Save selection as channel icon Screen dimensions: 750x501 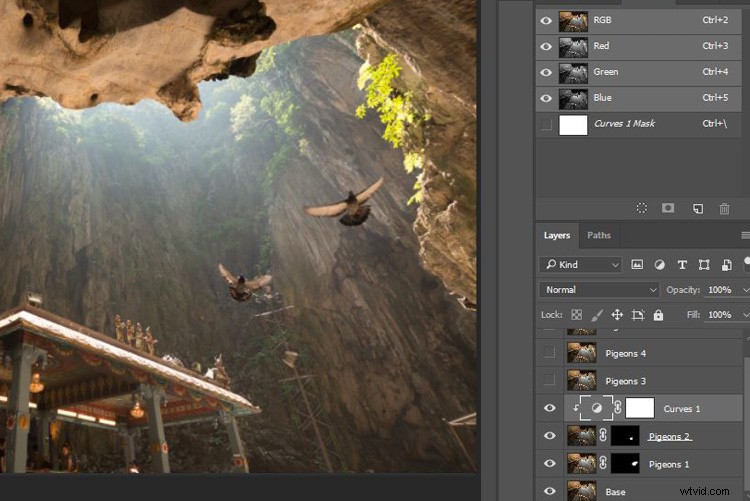668,208
